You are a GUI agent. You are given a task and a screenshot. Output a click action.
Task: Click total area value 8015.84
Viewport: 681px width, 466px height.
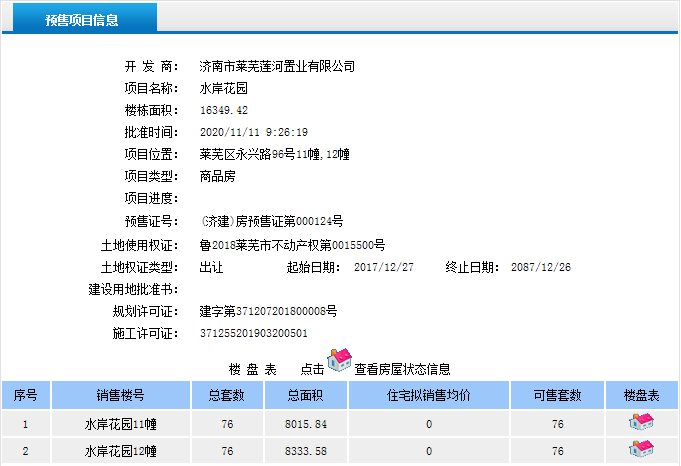pos(306,424)
